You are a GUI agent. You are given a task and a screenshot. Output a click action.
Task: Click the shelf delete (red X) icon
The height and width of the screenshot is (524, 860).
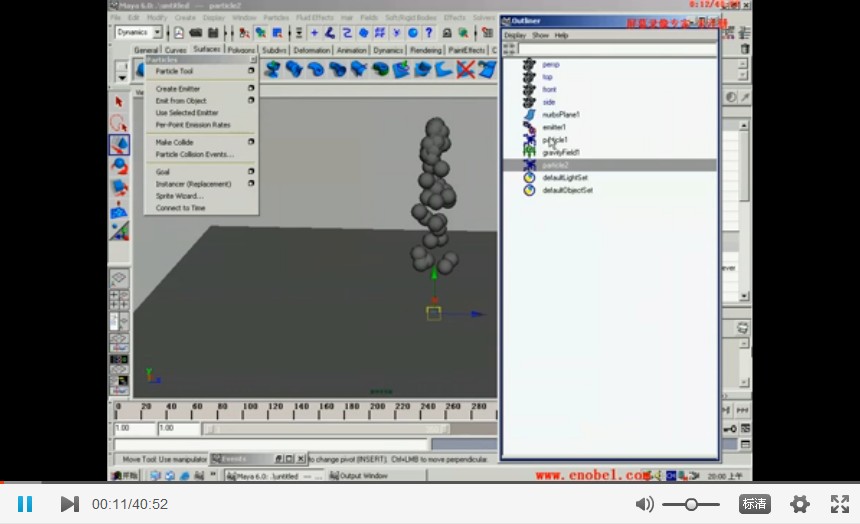point(465,70)
